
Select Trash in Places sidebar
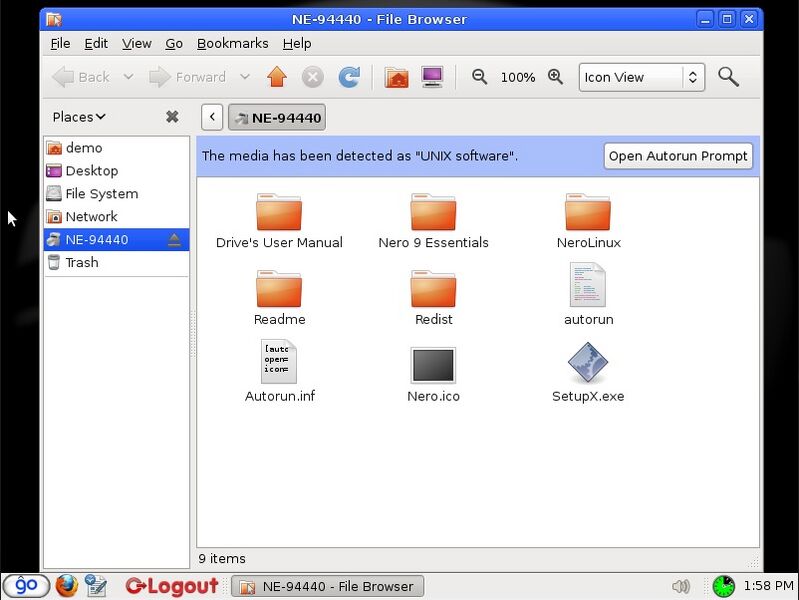(x=117, y=263)
